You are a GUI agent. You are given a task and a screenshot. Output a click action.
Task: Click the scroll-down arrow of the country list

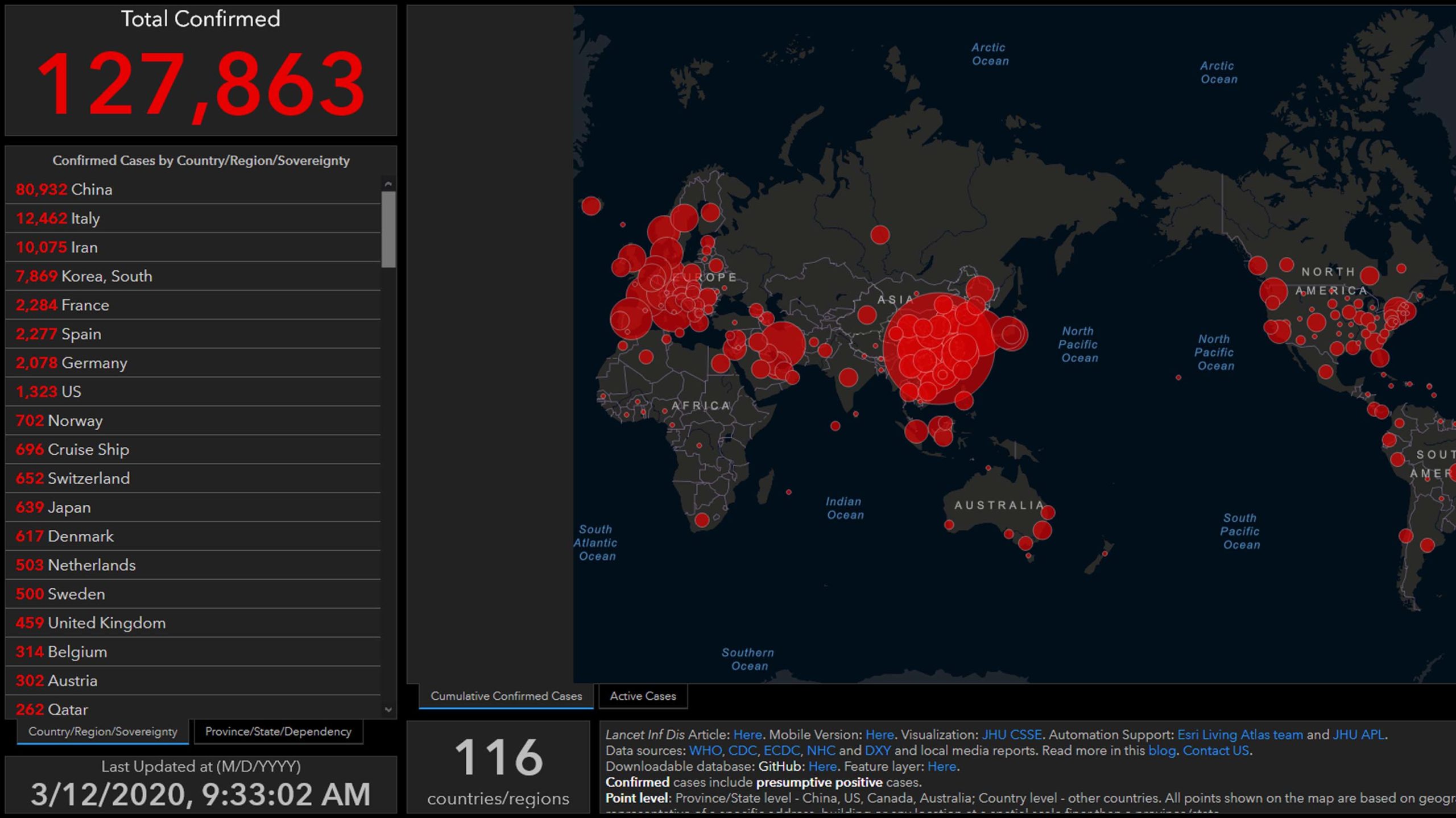click(388, 709)
